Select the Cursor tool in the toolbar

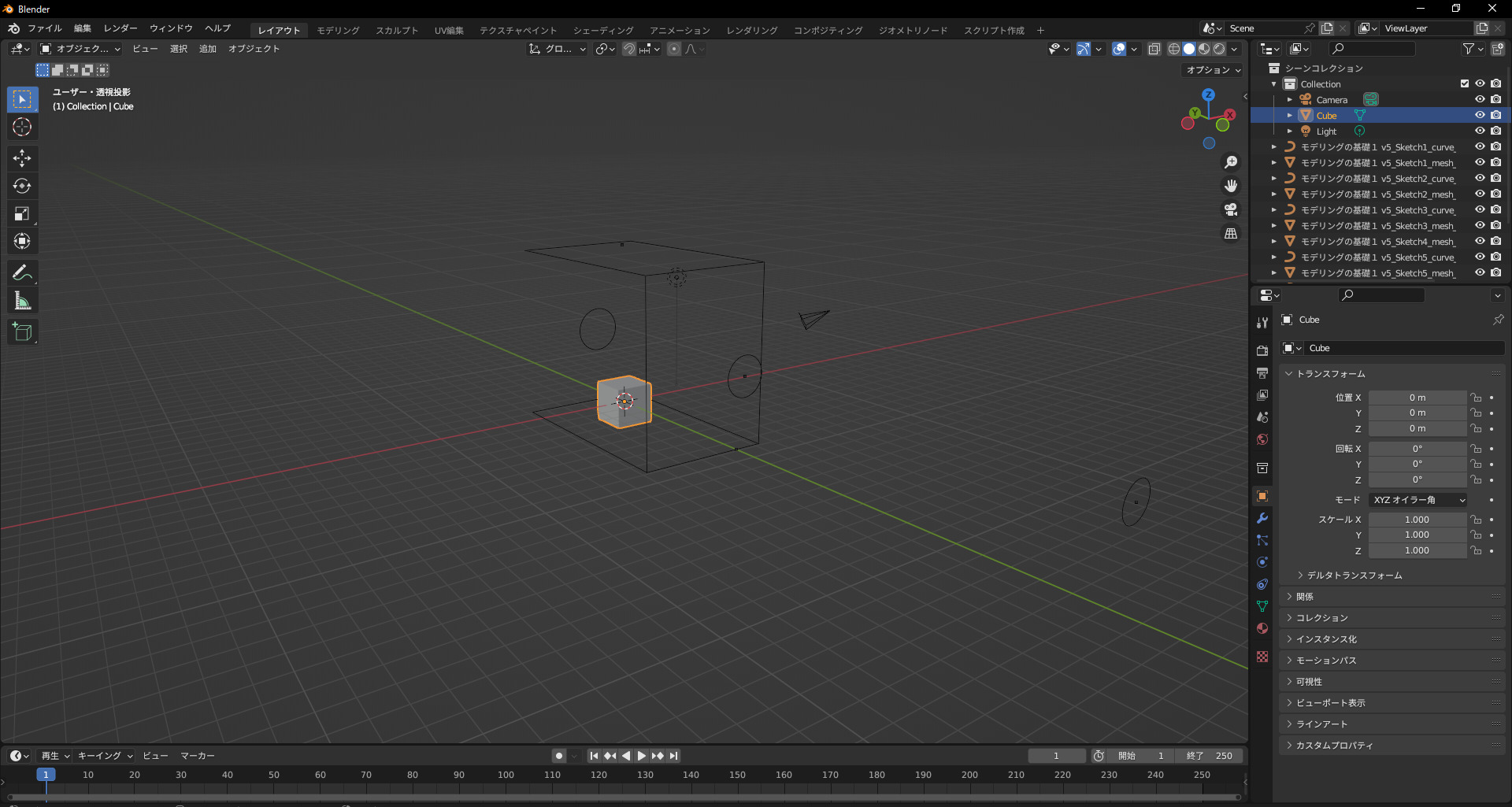22,127
